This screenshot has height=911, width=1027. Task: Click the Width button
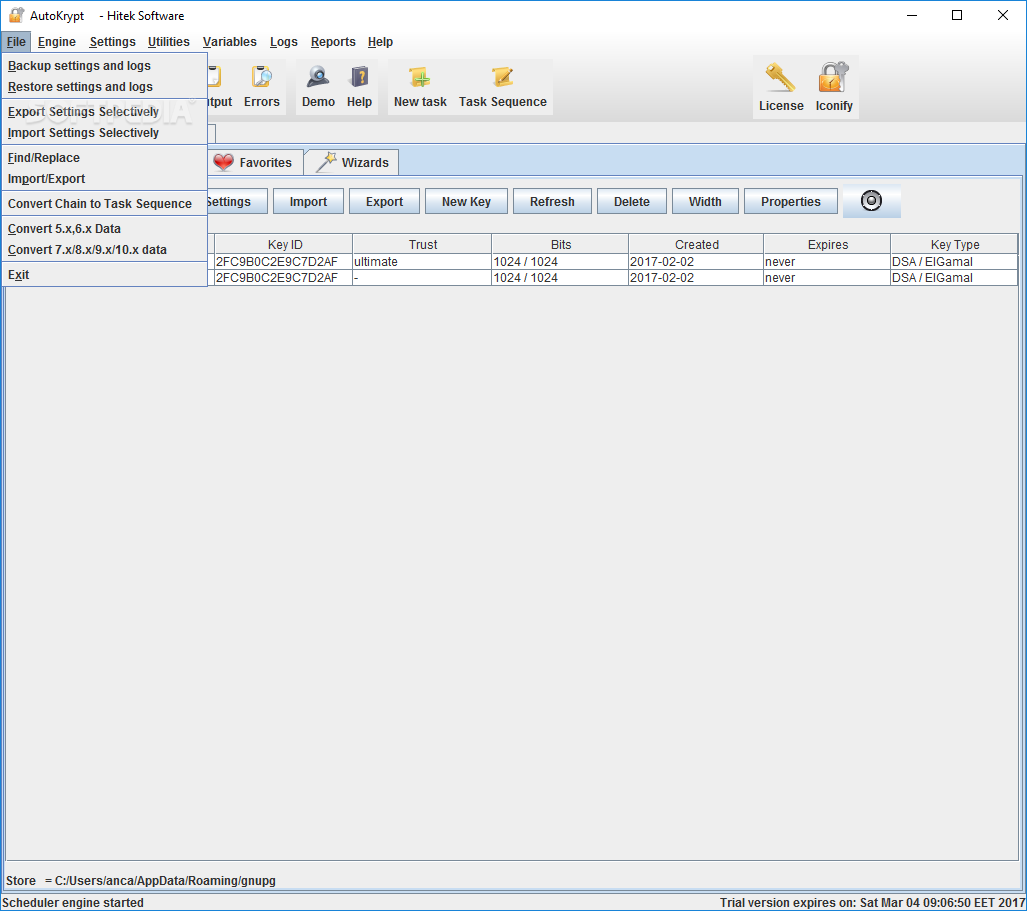pos(705,202)
